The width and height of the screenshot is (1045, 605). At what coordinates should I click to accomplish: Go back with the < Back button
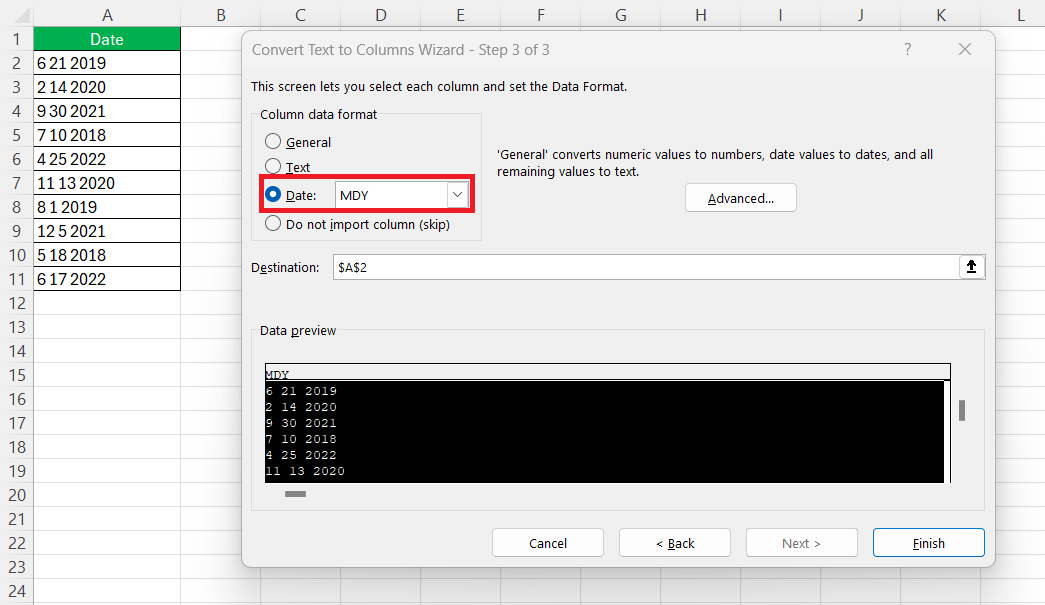(x=674, y=543)
